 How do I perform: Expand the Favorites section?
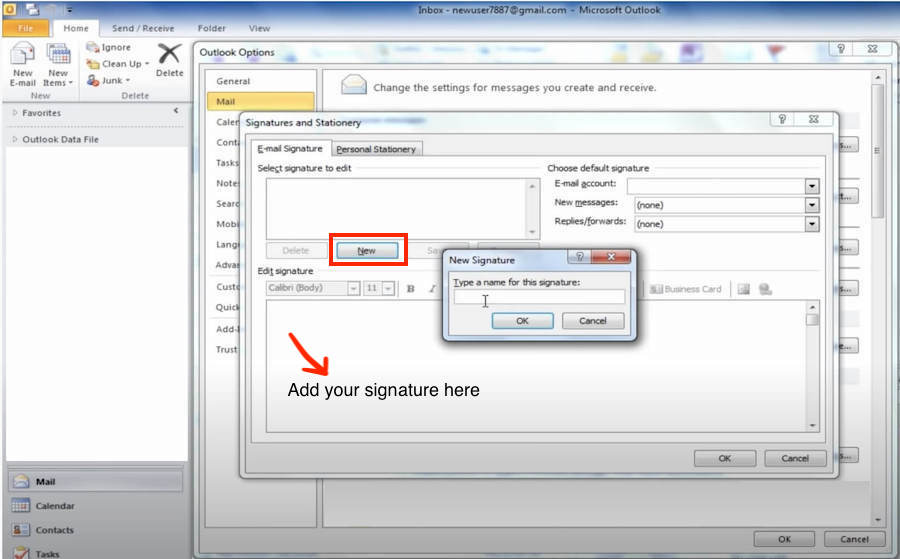coord(15,113)
